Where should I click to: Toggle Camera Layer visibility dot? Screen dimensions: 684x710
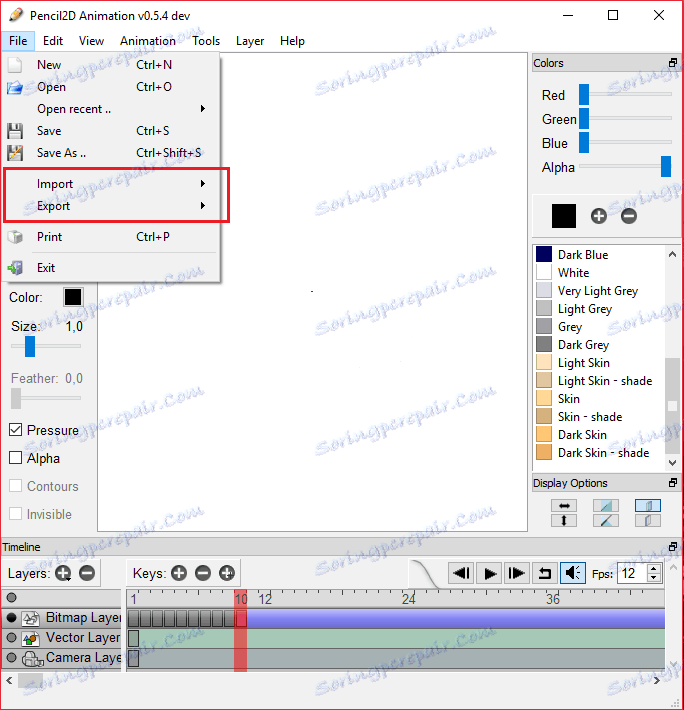pos(12,658)
